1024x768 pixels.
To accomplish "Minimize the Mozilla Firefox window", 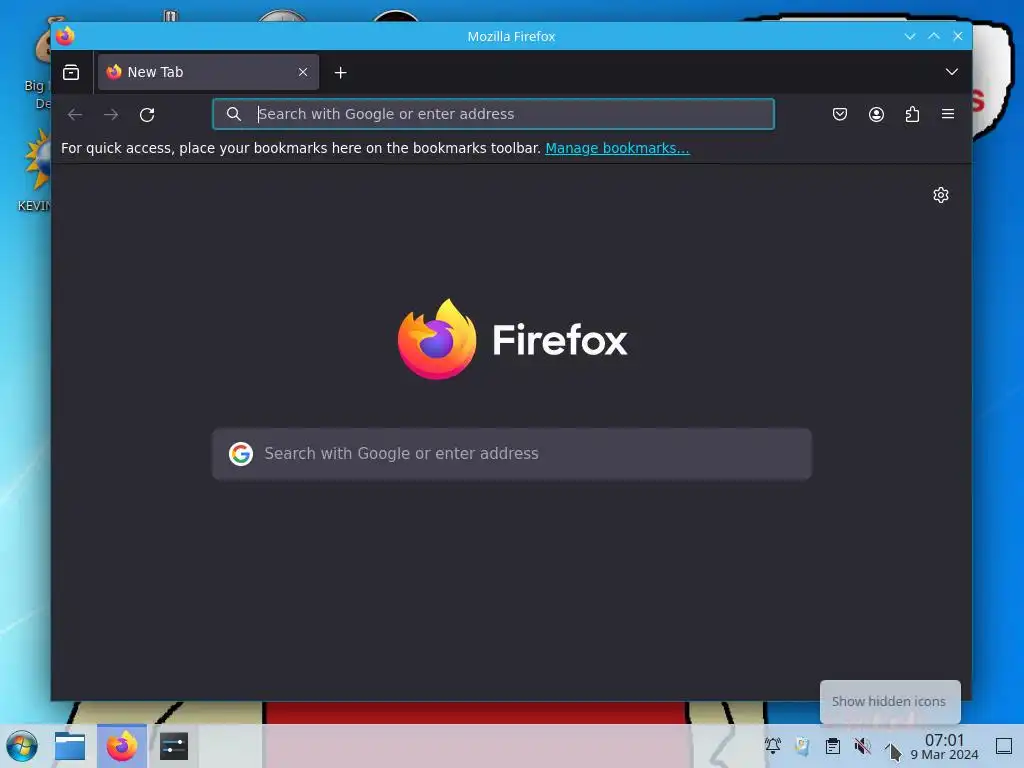I will click(x=910, y=37).
